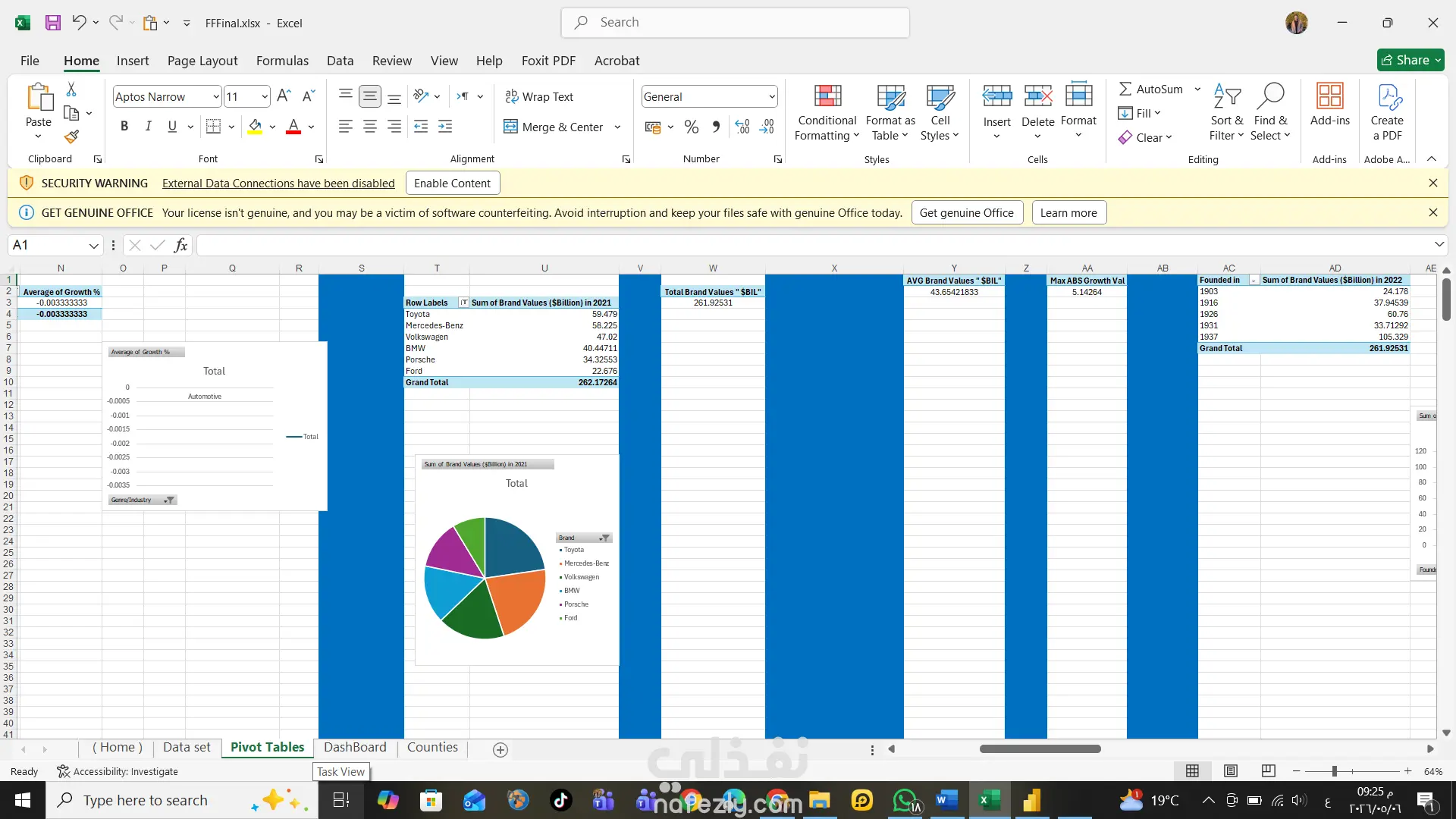Screen dimensions: 1456x819
Task: Open the Insert ribbon tab
Action: tap(133, 61)
